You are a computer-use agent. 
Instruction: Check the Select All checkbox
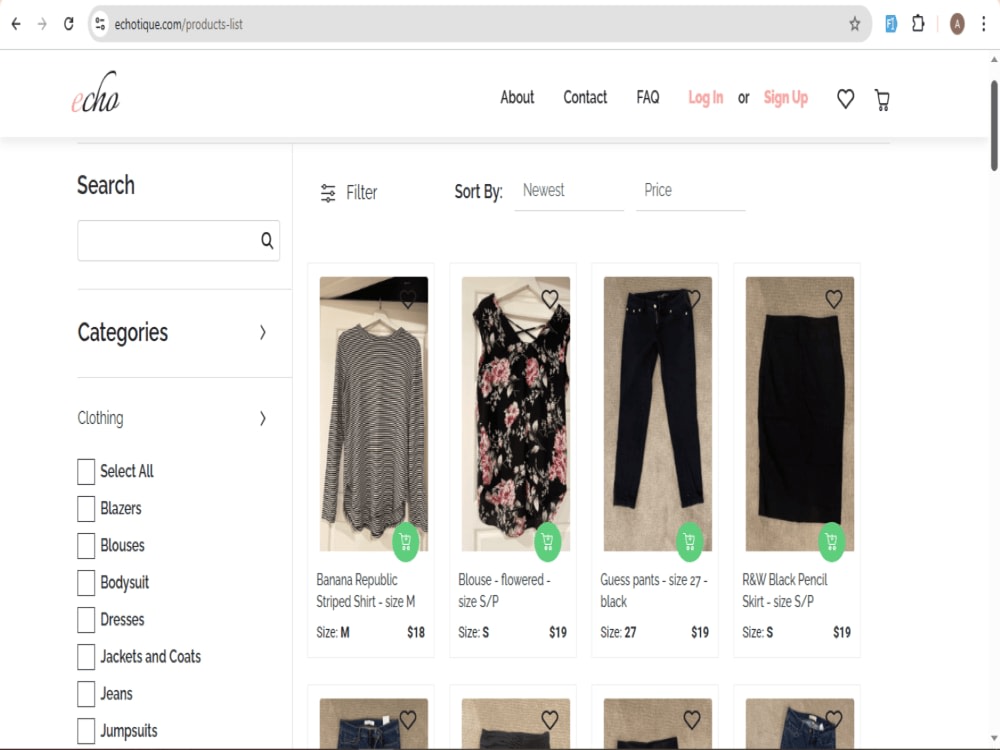(86, 472)
